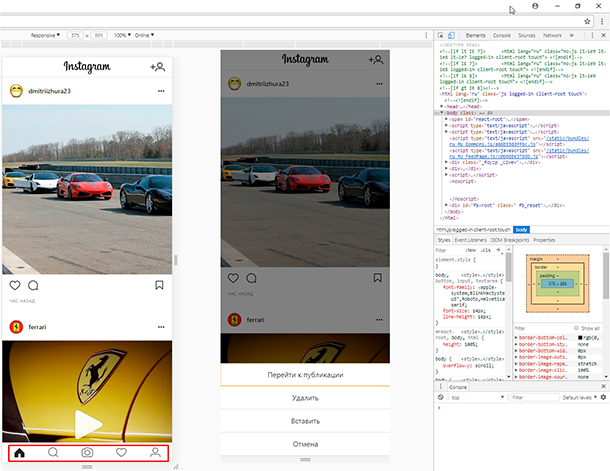Save the race cars post with the bookmark, left view
Screen dimensions: 610x471
159,285
